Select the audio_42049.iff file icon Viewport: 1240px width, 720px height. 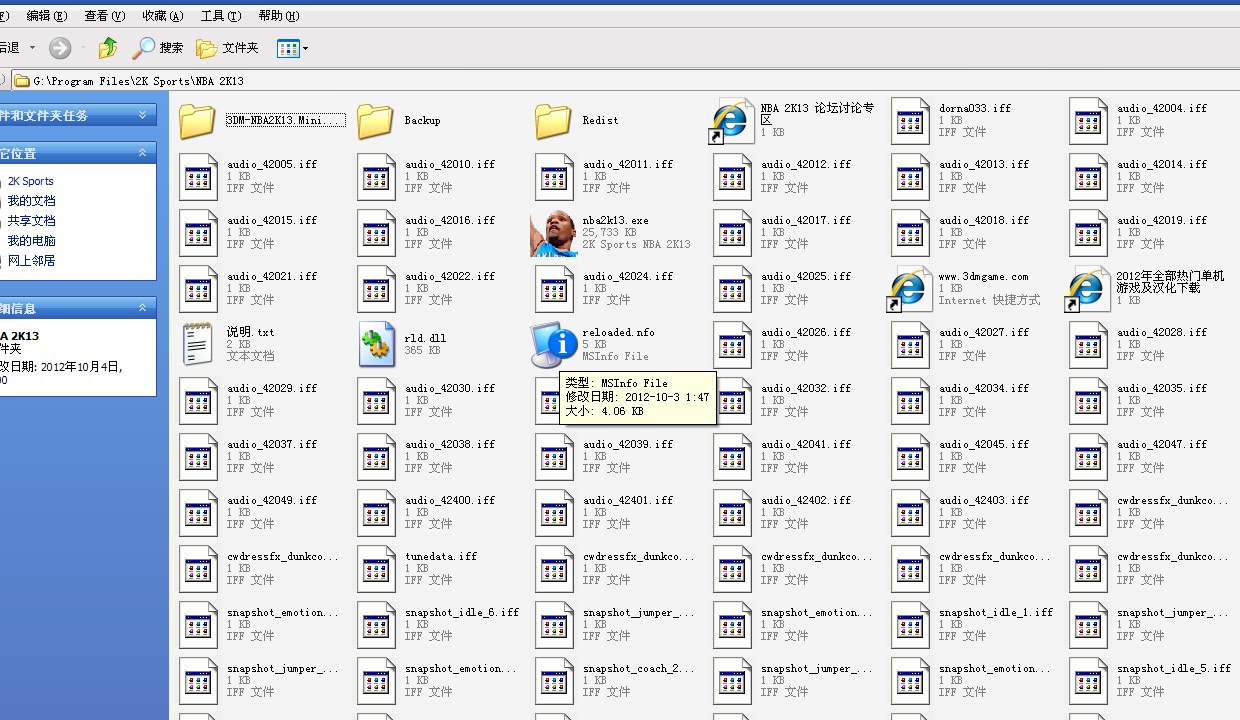(198, 513)
